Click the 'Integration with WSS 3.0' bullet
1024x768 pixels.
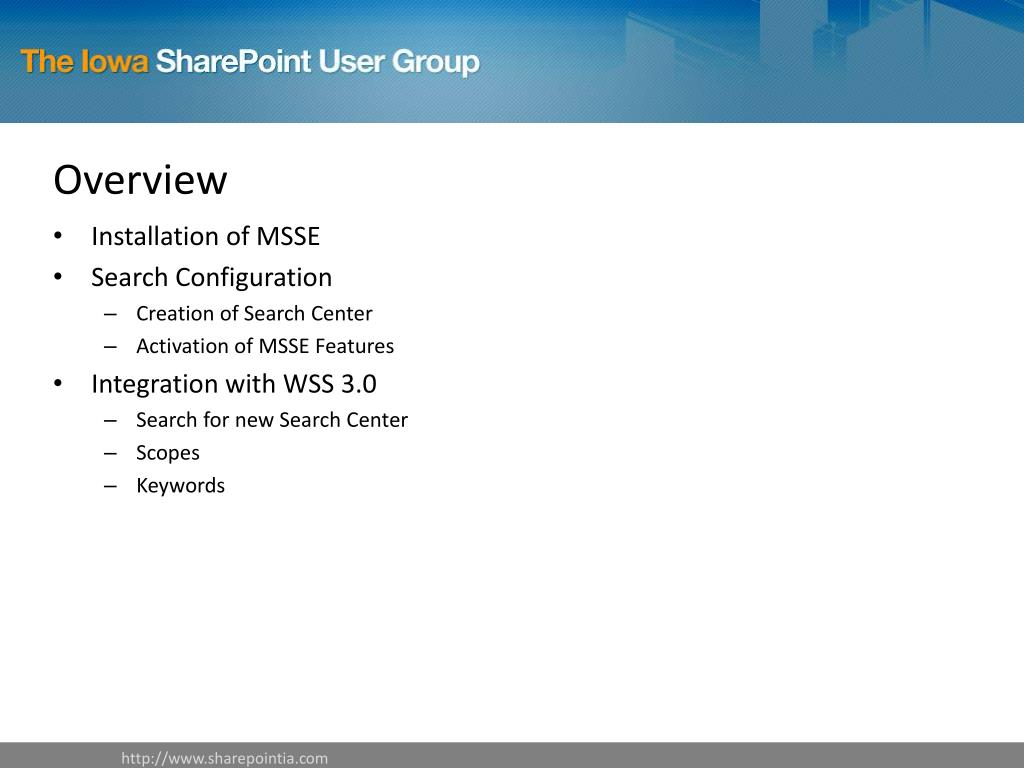[x=234, y=384]
